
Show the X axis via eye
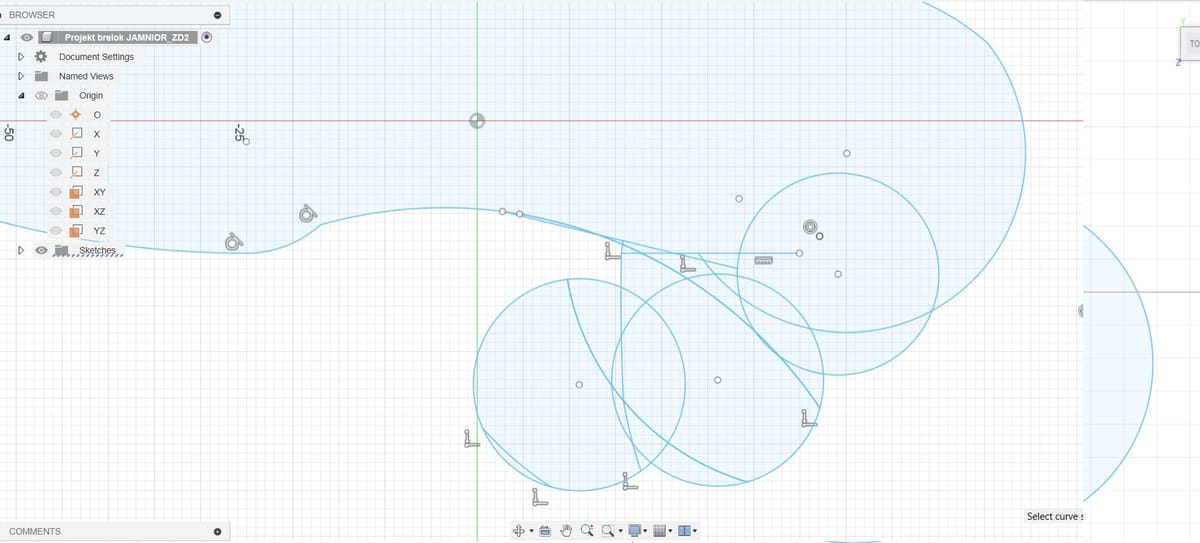pos(56,134)
